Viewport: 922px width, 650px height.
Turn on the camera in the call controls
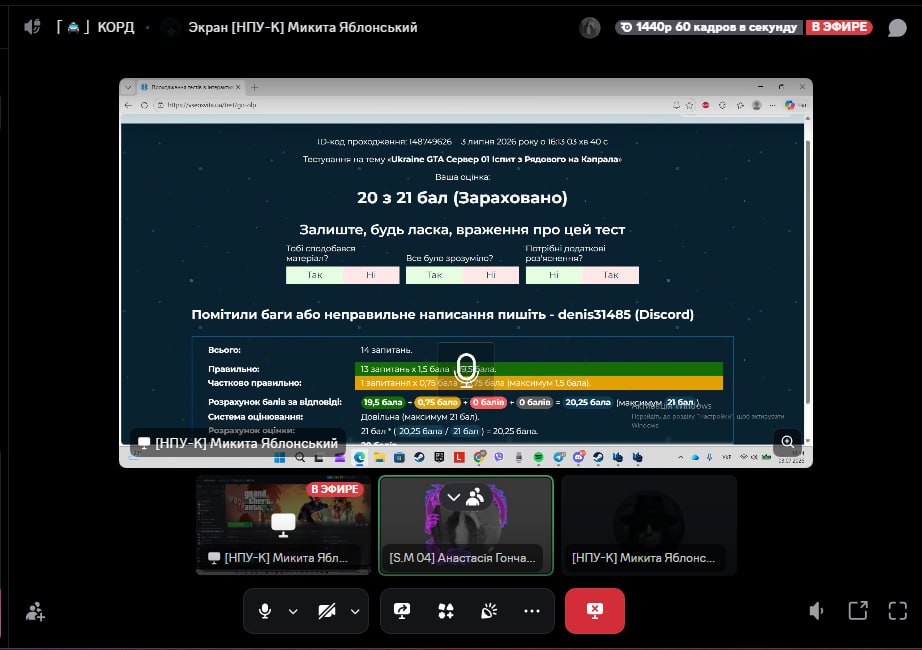coord(326,611)
